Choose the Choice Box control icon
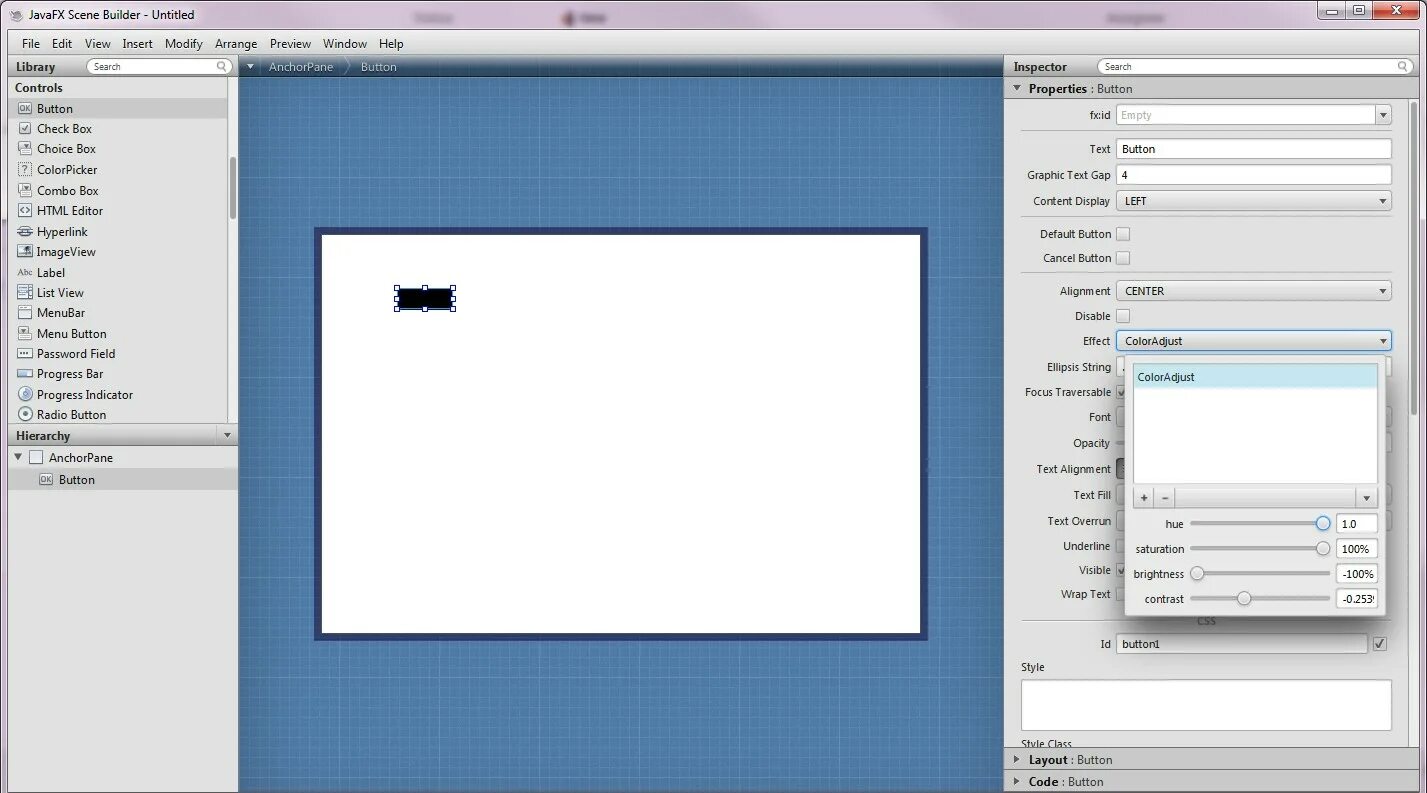The image size is (1427, 793). pyautogui.click(x=25, y=149)
